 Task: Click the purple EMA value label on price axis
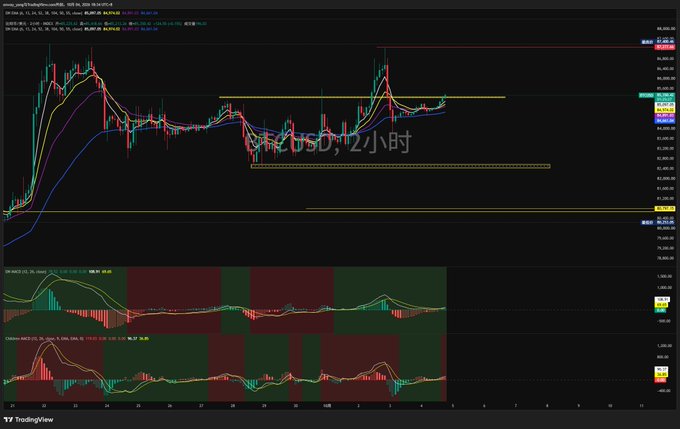pos(665,115)
